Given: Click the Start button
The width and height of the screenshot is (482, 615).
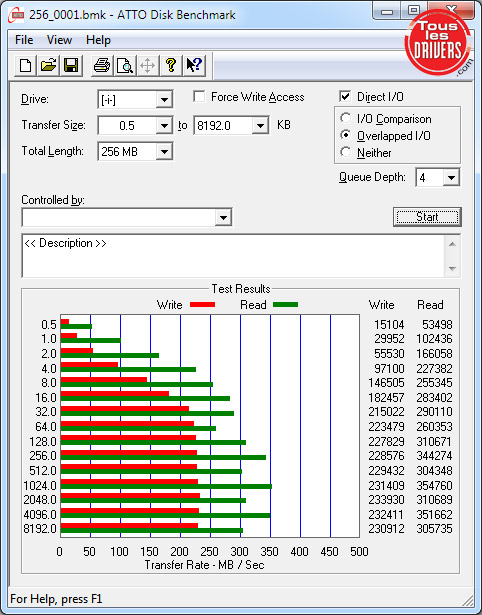Looking at the screenshot, I should [x=427, y=217].
